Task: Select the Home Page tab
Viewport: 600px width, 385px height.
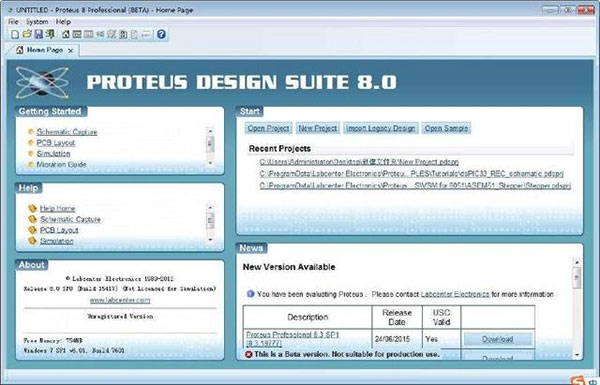Action: pos(43,50)
